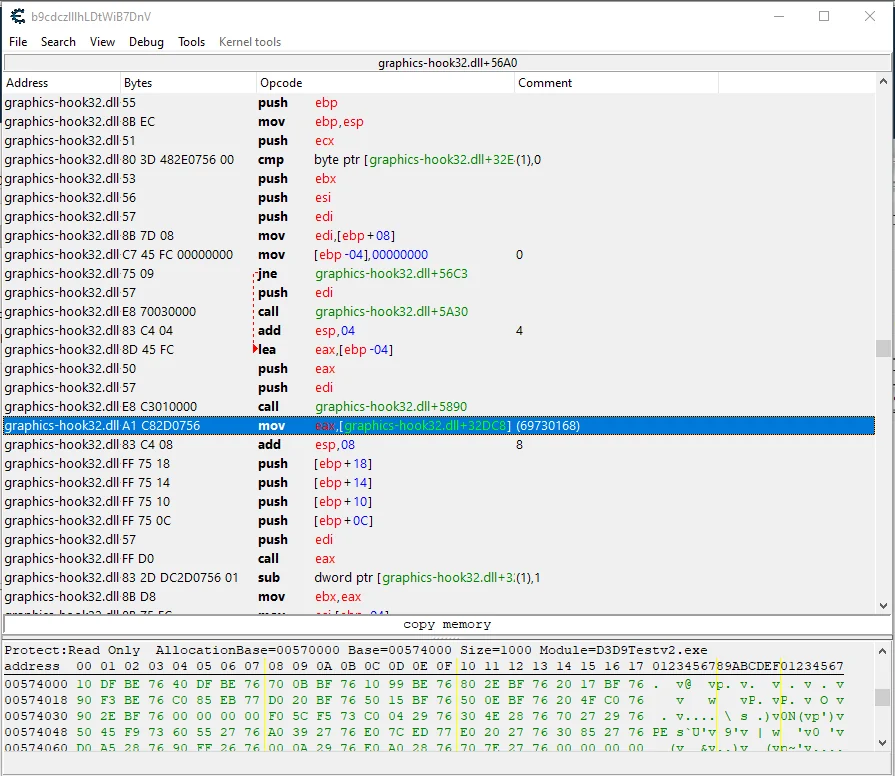Click hex view scroll down arrow

[882, 742]
